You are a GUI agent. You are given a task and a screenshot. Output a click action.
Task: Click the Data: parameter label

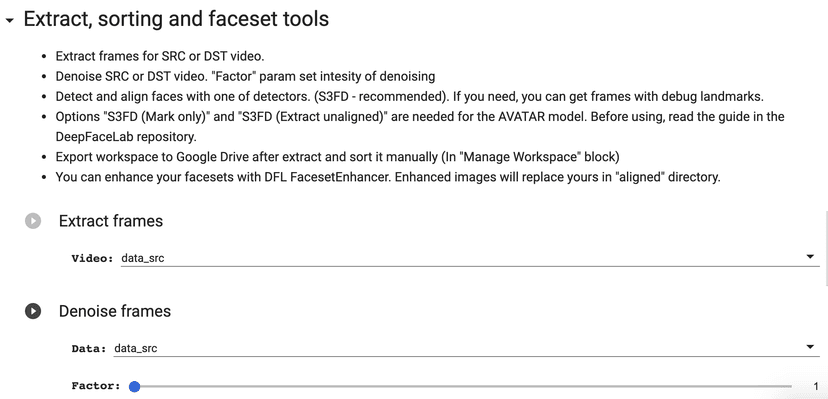89,348
